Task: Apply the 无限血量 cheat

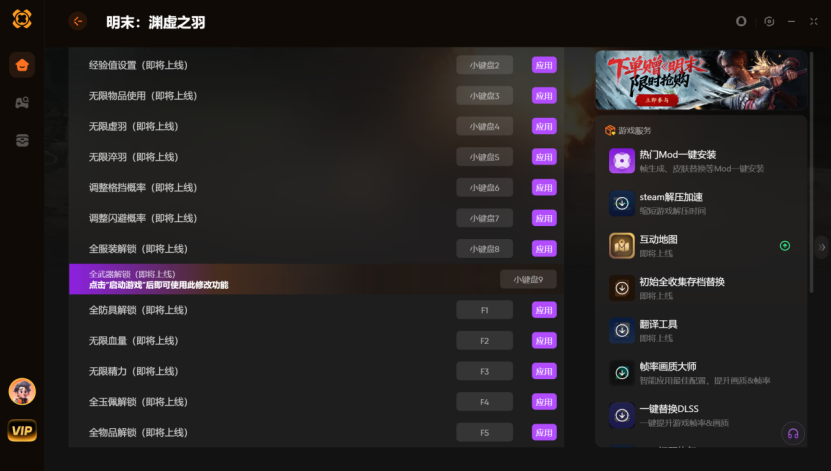Action: tap(544, 341)
